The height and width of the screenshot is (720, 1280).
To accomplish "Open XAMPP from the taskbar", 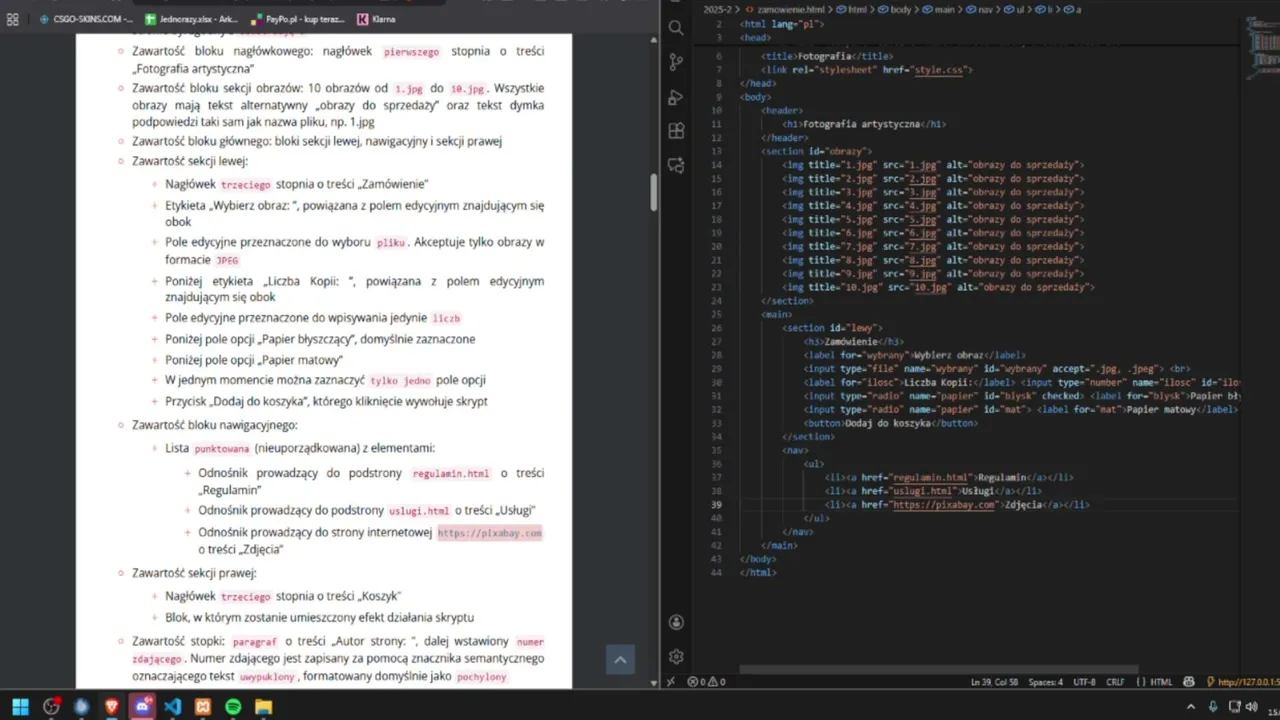I will click(203, 707).
